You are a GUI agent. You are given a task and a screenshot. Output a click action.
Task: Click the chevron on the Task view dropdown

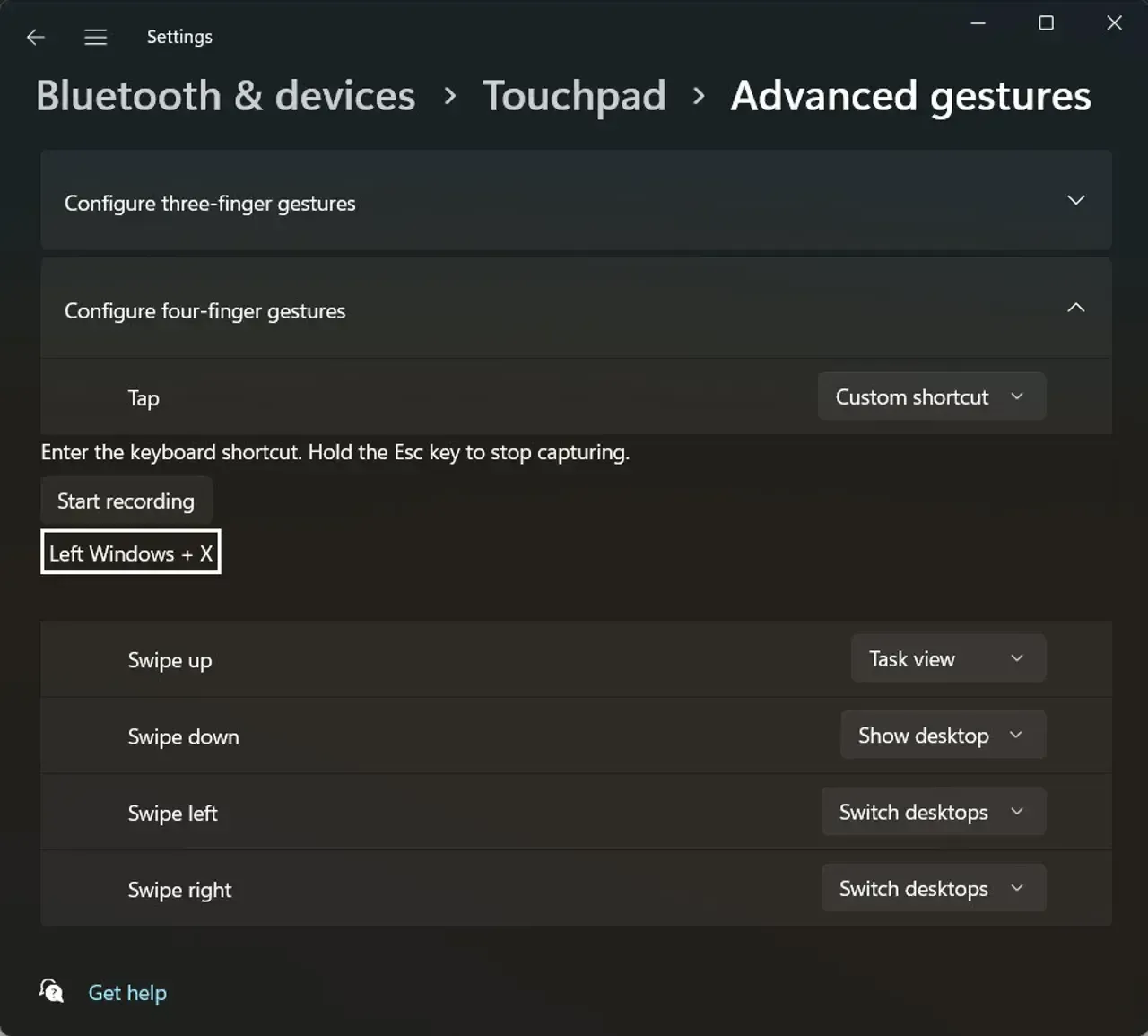point(1016,657)
